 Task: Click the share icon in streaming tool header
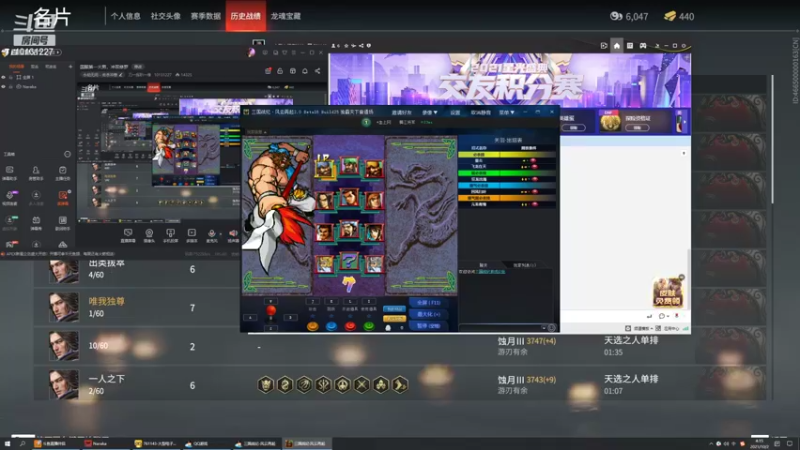pyautogui.click(x=317, y=71)
